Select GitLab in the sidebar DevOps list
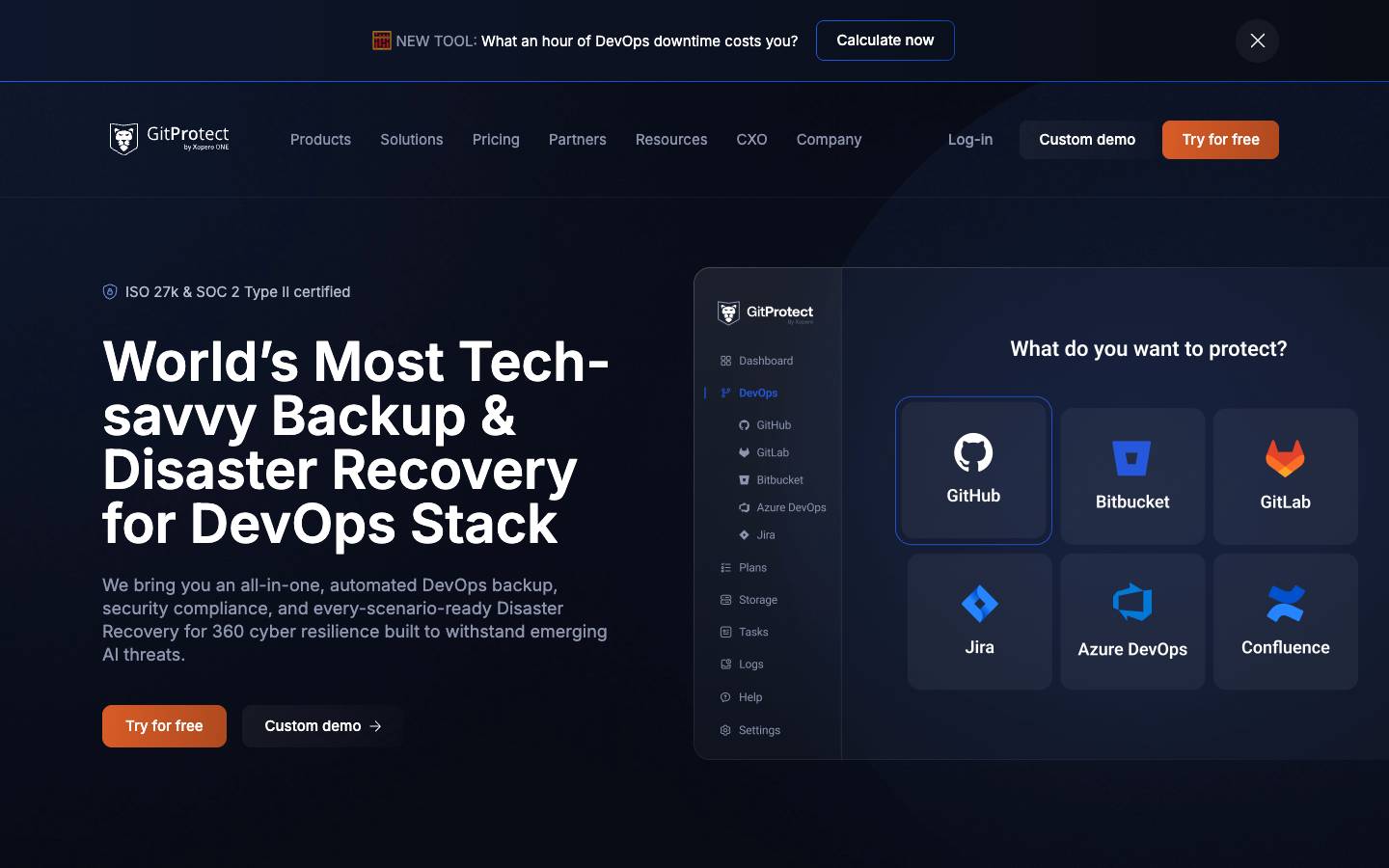Image resolution: width=1389 pixels, height=868 pixels. pos(764,452)
